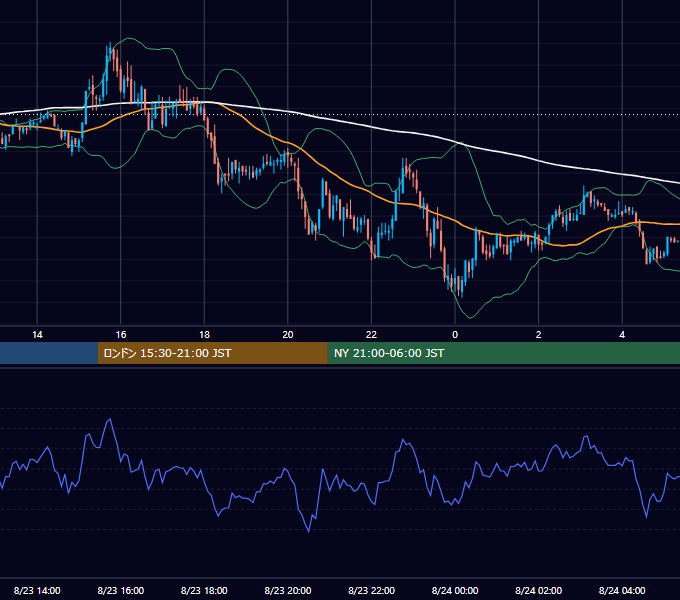Select the 8/23 16:00 date label

click(x=121, y=590)
